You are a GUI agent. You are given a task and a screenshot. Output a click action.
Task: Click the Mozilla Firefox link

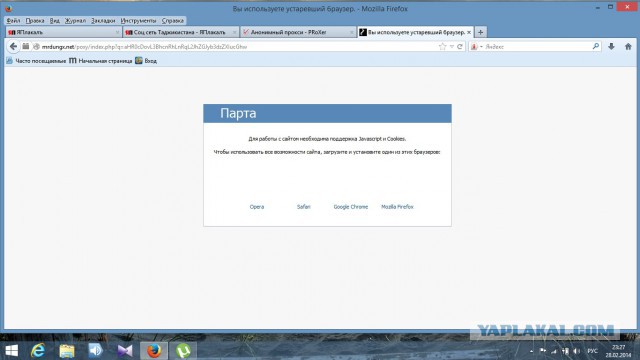coord(397,207)
